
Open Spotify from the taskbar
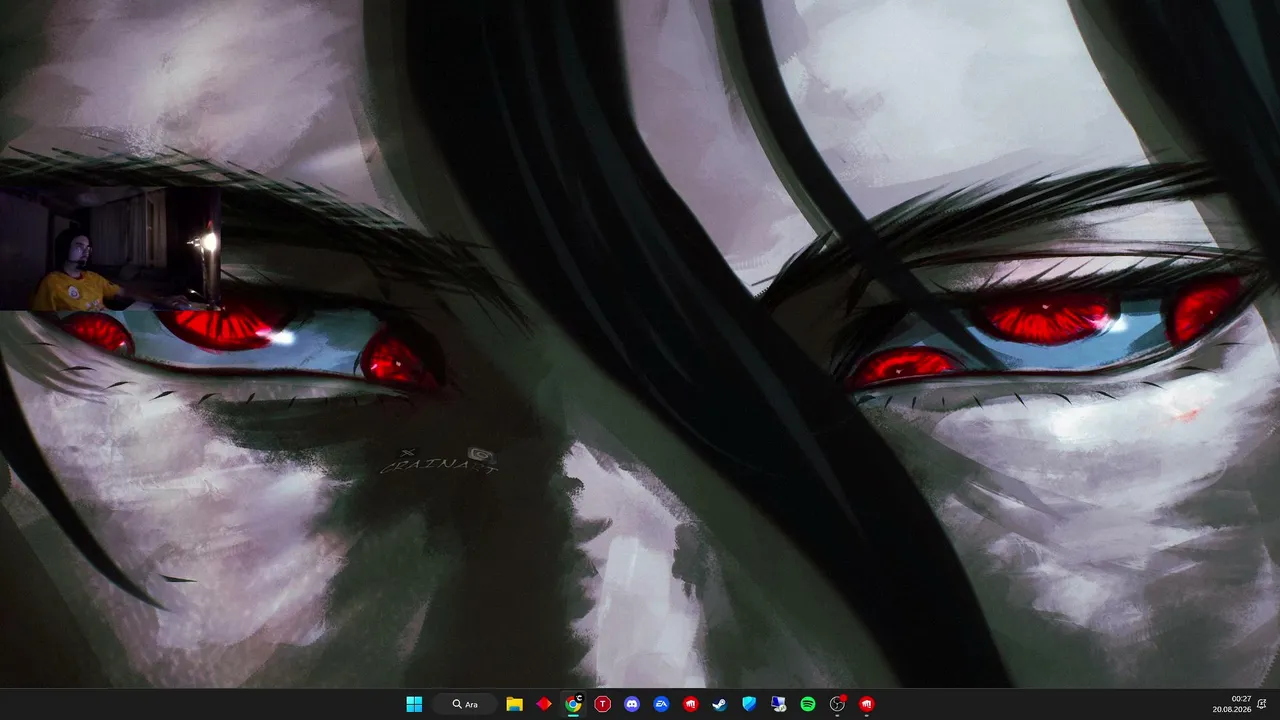808,704
